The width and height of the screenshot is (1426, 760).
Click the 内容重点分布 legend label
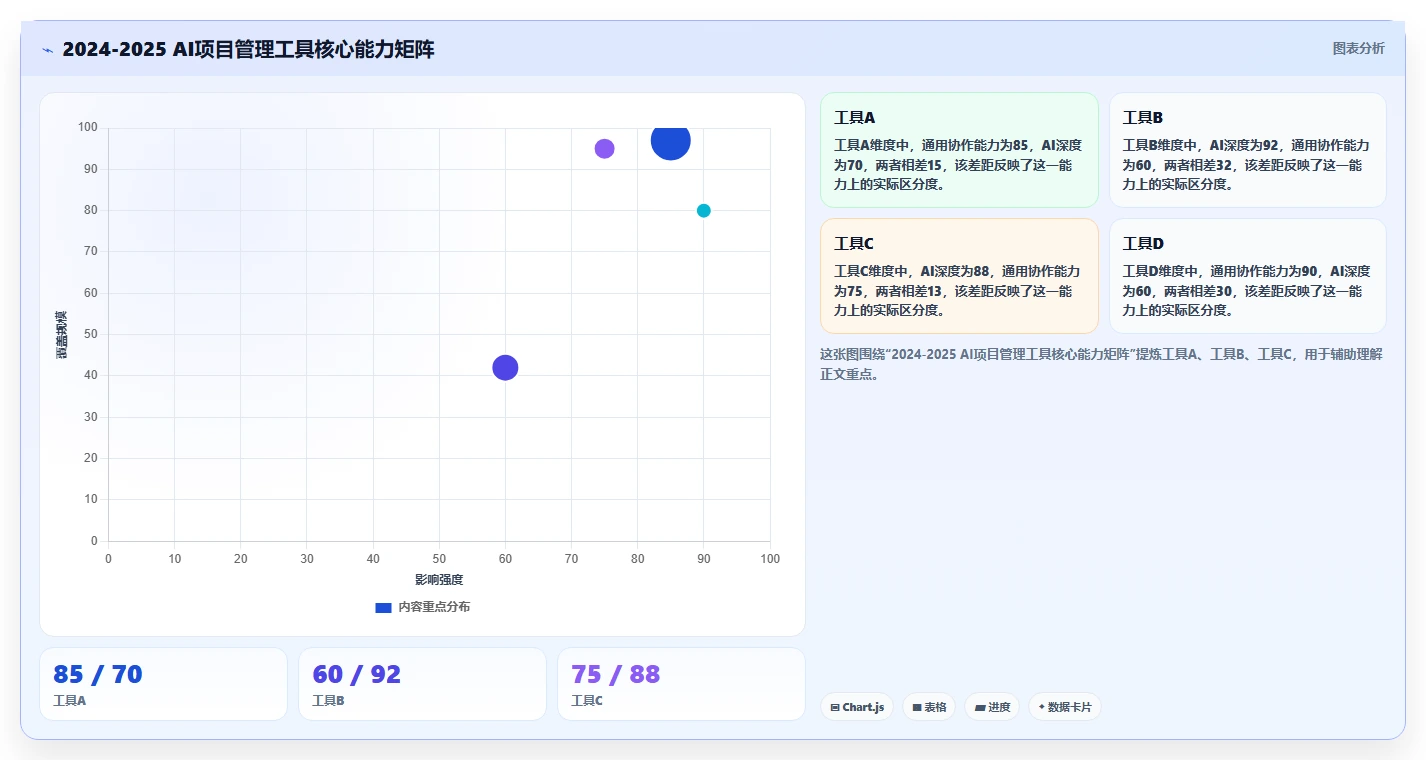434,608
